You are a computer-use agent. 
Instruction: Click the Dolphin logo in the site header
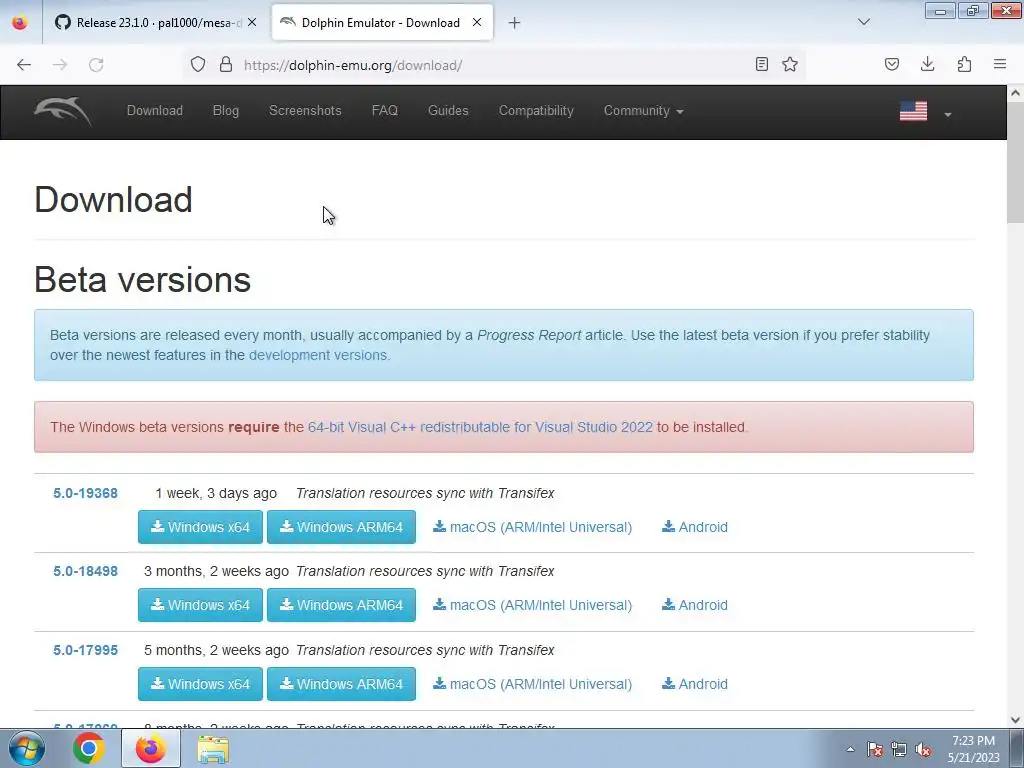(63, 111)
